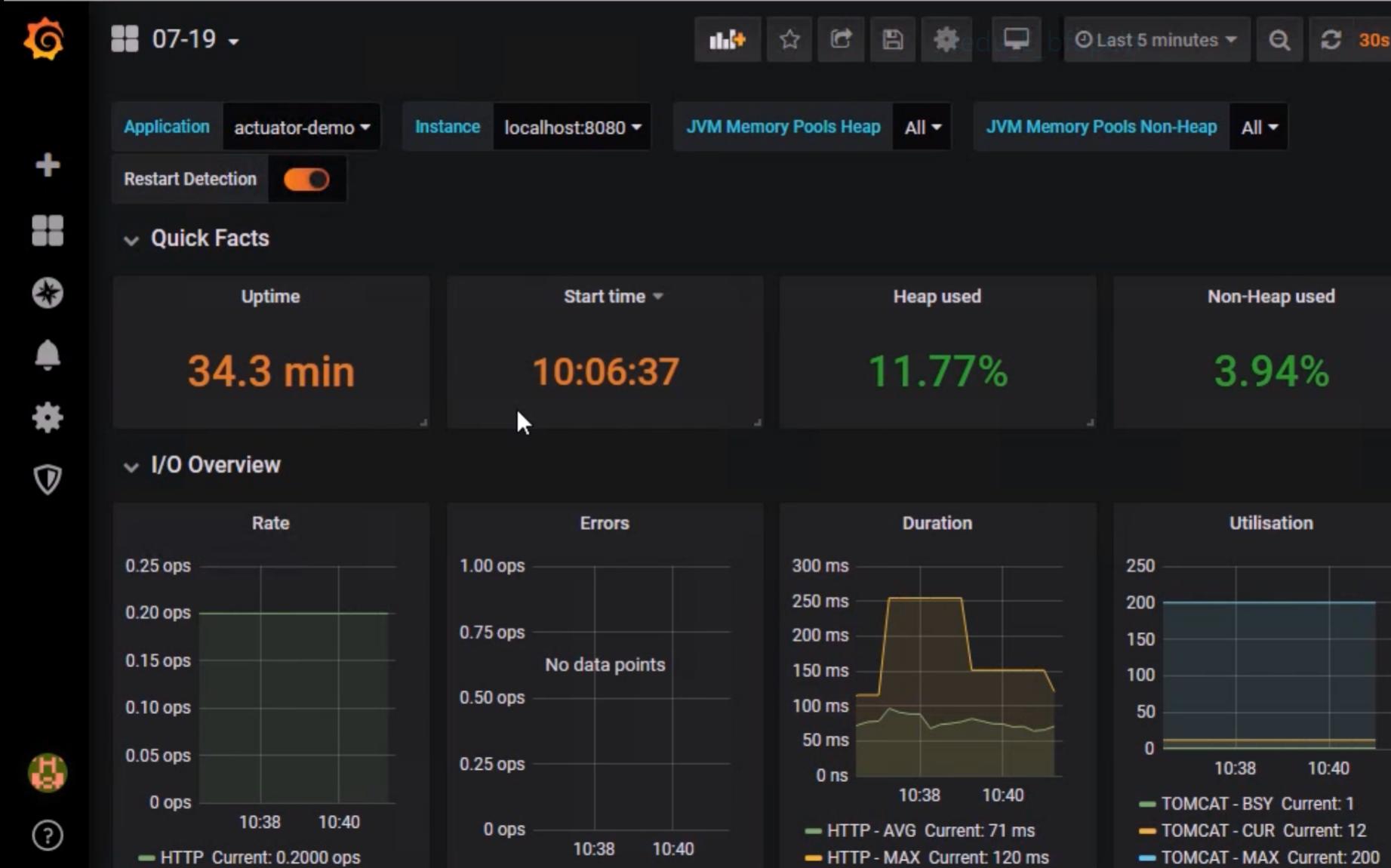Image resolution: width=1391 pixels, height=868 pixels.
Task: Cycle view mode with monitor icon
Action: (x=1016, y=40)
